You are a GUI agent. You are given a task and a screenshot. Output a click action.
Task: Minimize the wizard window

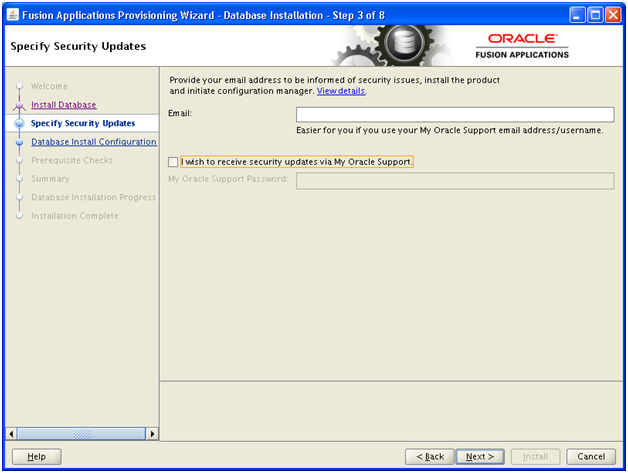point(577,16)
